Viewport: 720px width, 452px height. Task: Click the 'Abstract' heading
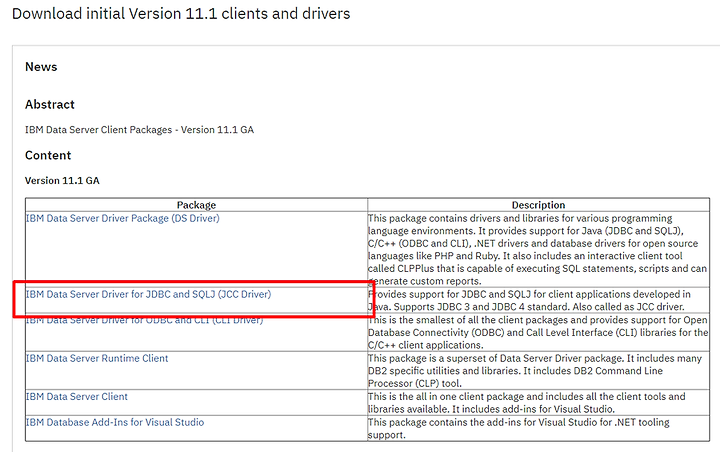[x=50, y=104]
